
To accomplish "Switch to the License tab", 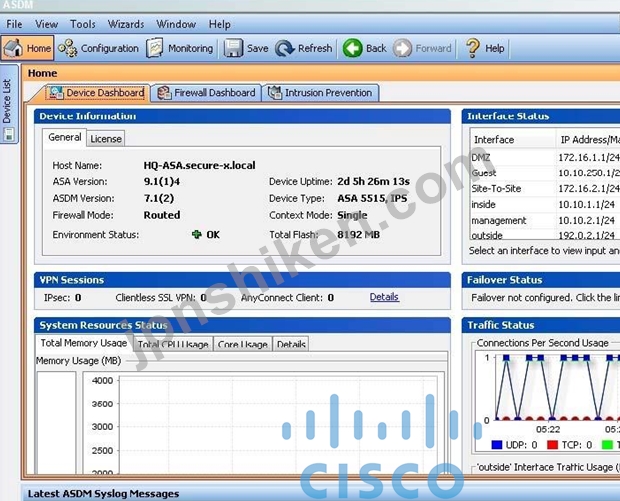I will coord(106,139).
